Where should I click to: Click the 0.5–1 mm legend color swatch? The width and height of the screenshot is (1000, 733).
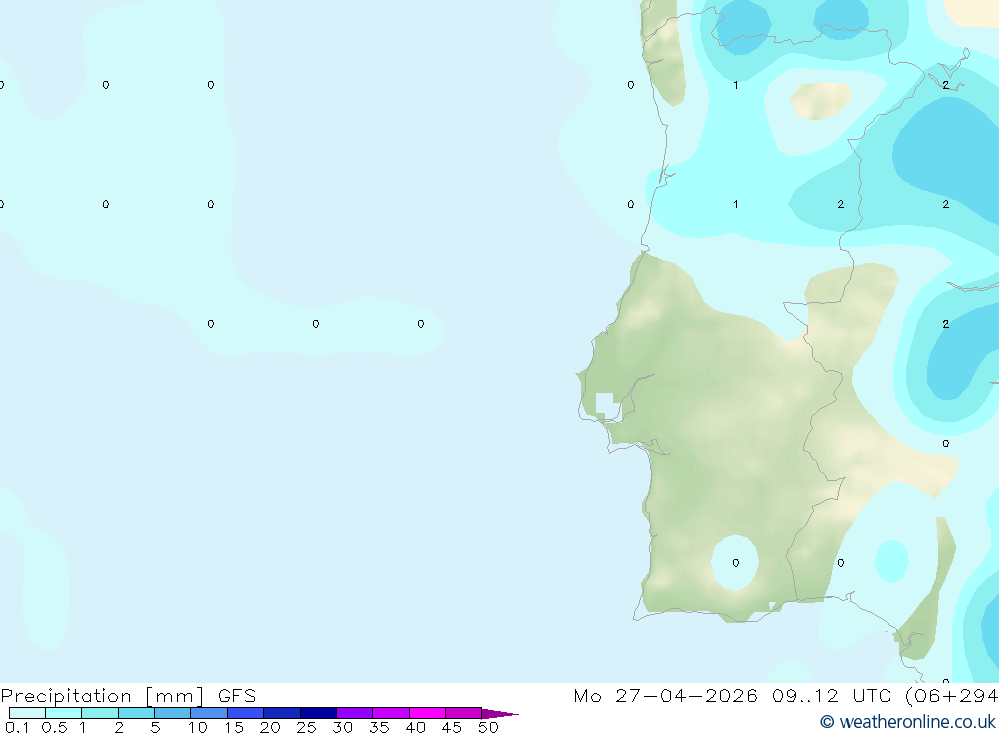point(64,713)
